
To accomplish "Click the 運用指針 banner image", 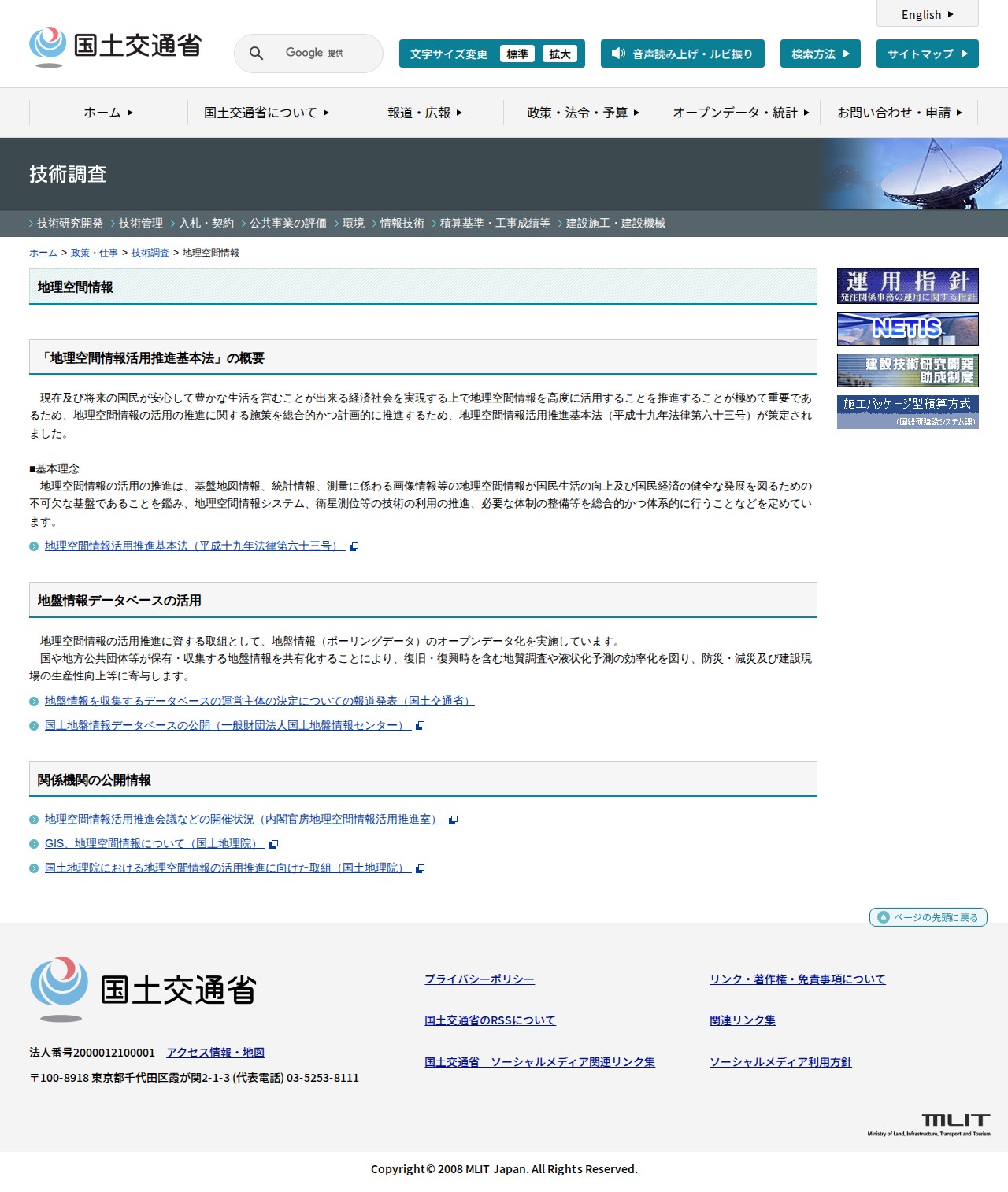I will (908, 286).
